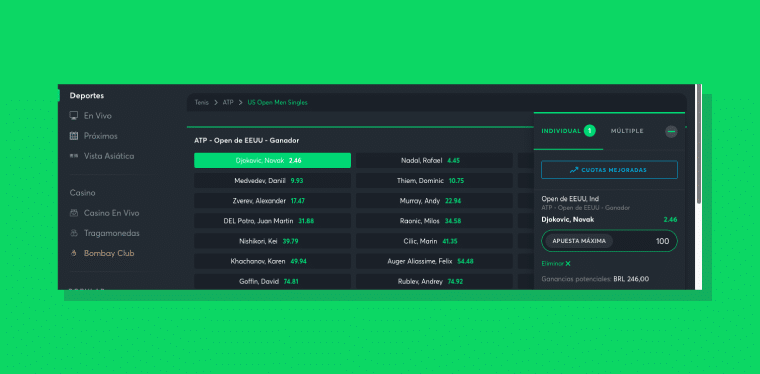The width and height of the screenshot is (760, 374).
Task: Click the Próximos calendar icon
Action: 74,136
